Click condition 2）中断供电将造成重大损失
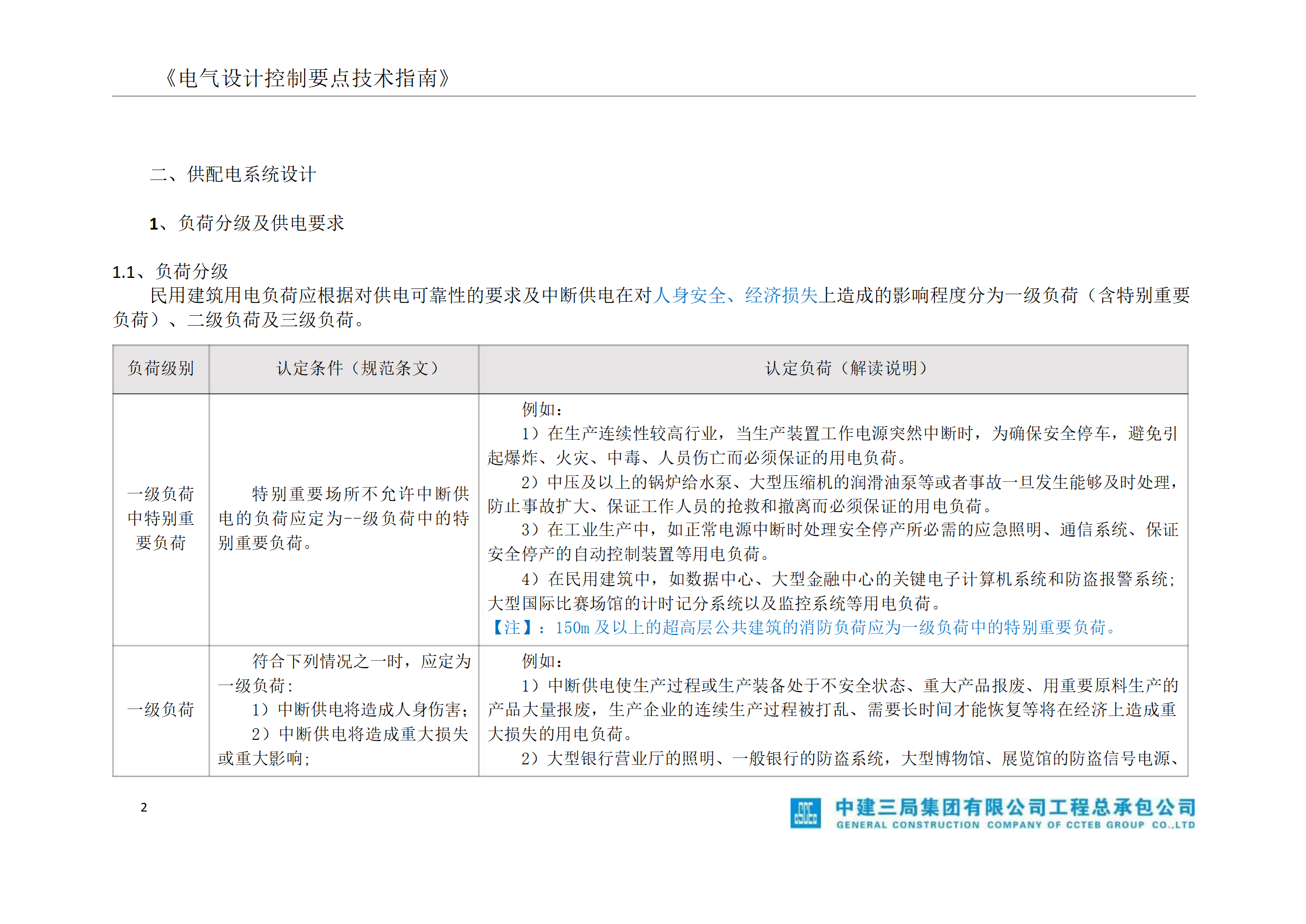Viewport: 1306px width, 924px height. 360,734
